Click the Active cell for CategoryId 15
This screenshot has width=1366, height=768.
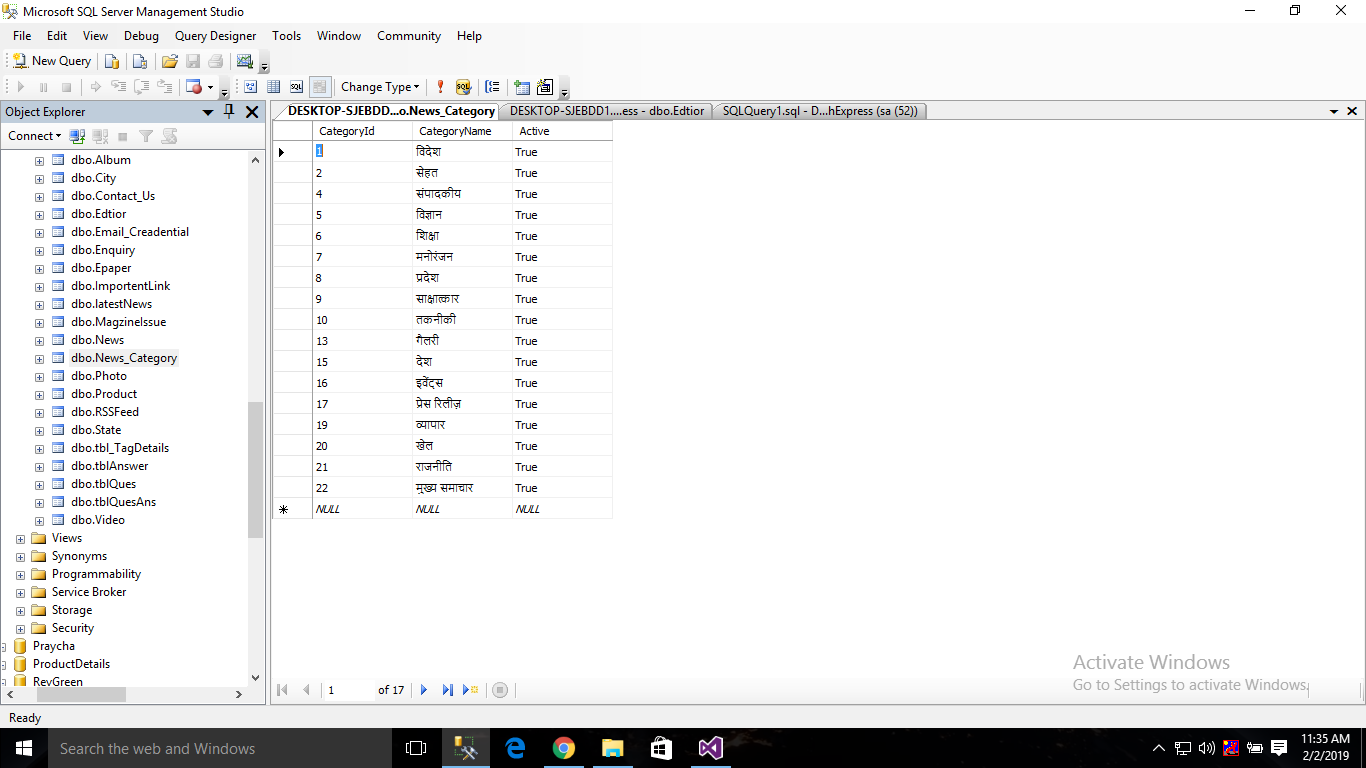pyautogui.click(x=562, y=362)
